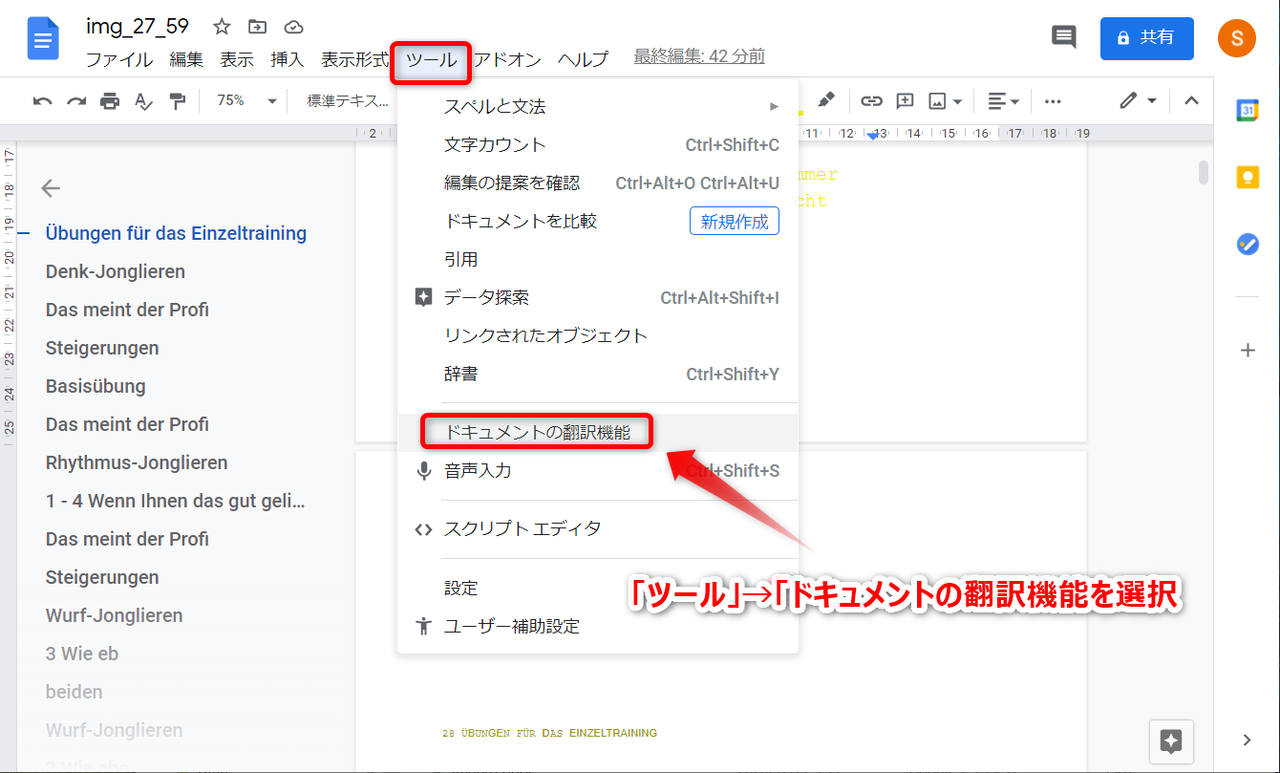Open the text alignment options
The image size is (1280, 773).
coord(1003,101)
